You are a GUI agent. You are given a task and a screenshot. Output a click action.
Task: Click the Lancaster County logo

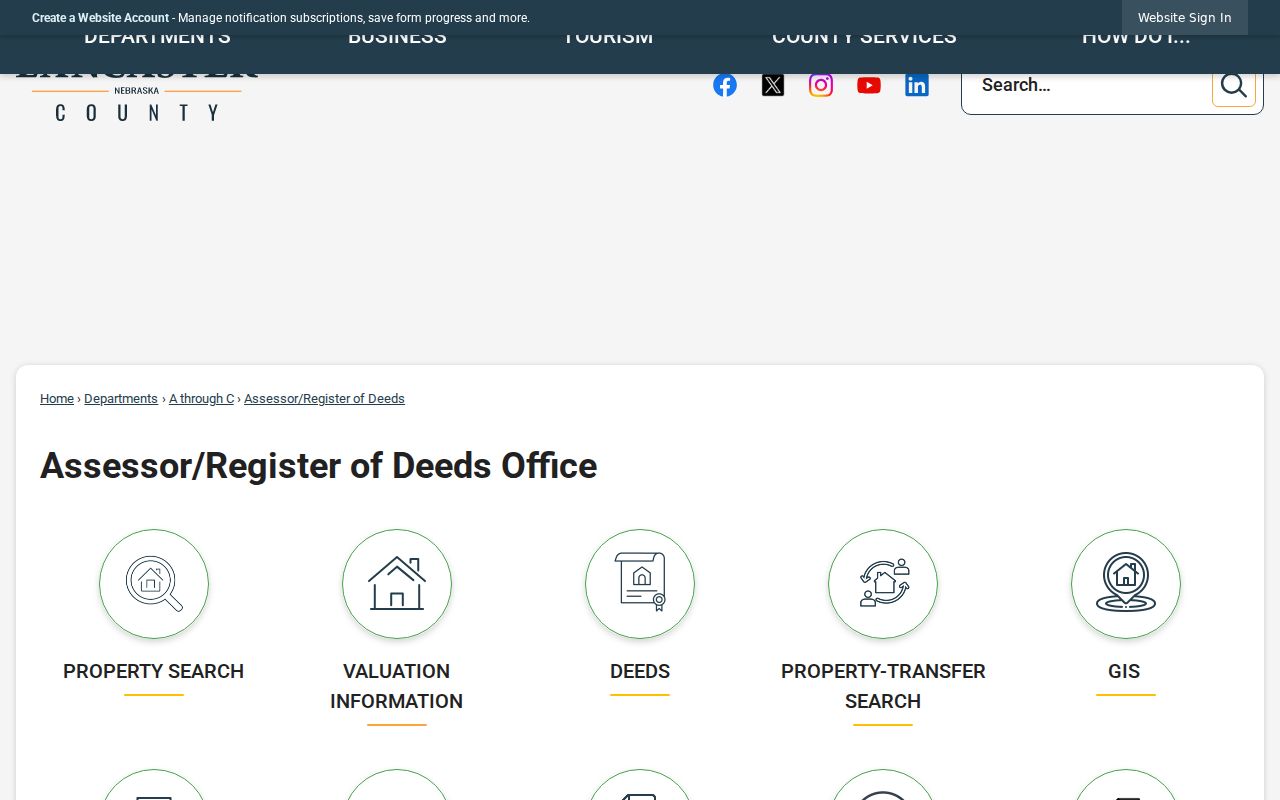pos(137,97)
